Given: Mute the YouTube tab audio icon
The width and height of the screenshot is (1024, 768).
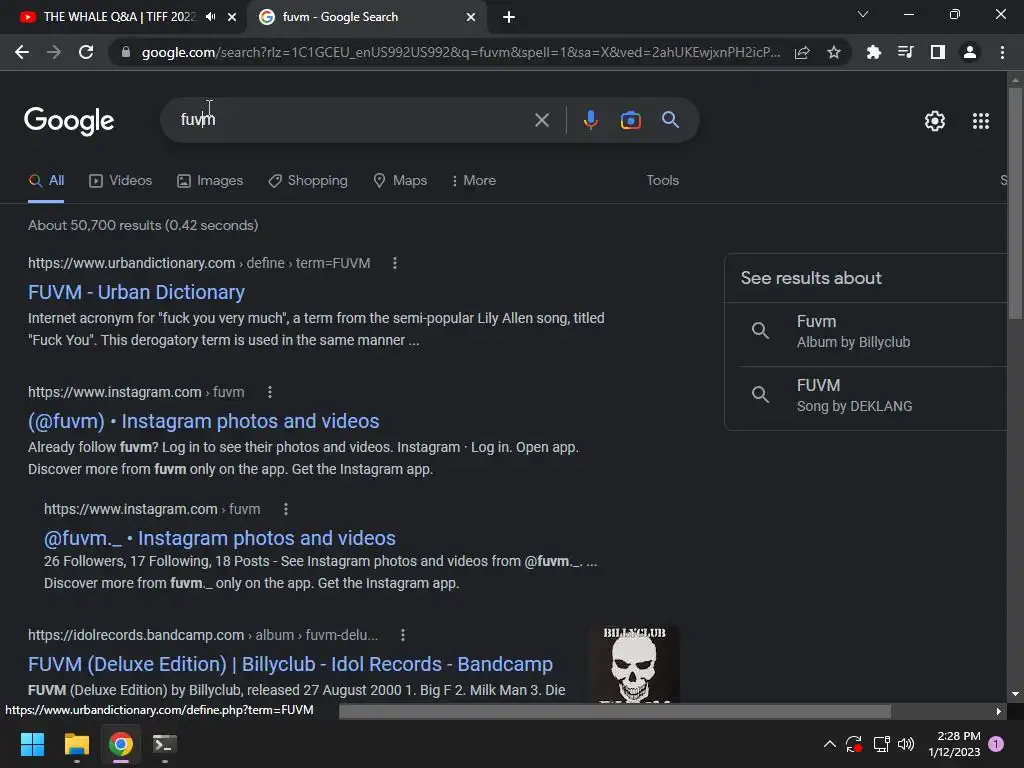Looking at the screenshot, I should pos(210,17).
